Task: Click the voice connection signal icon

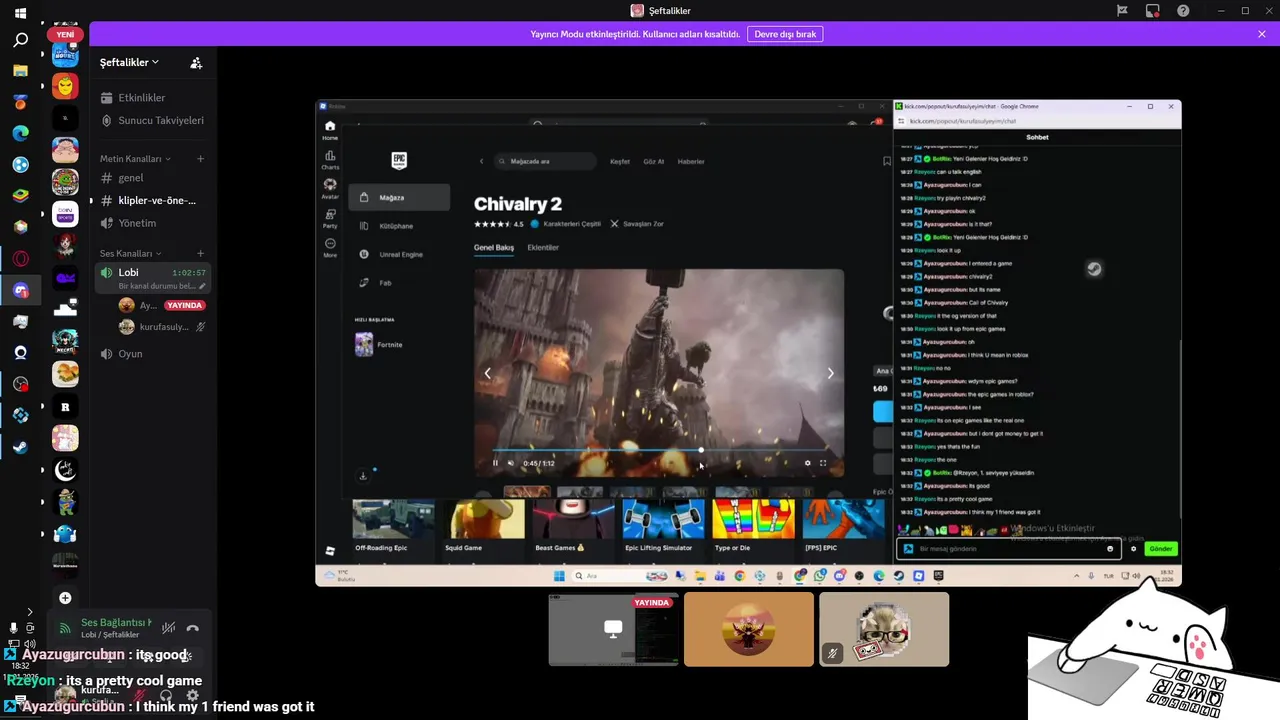Action: 65,628
